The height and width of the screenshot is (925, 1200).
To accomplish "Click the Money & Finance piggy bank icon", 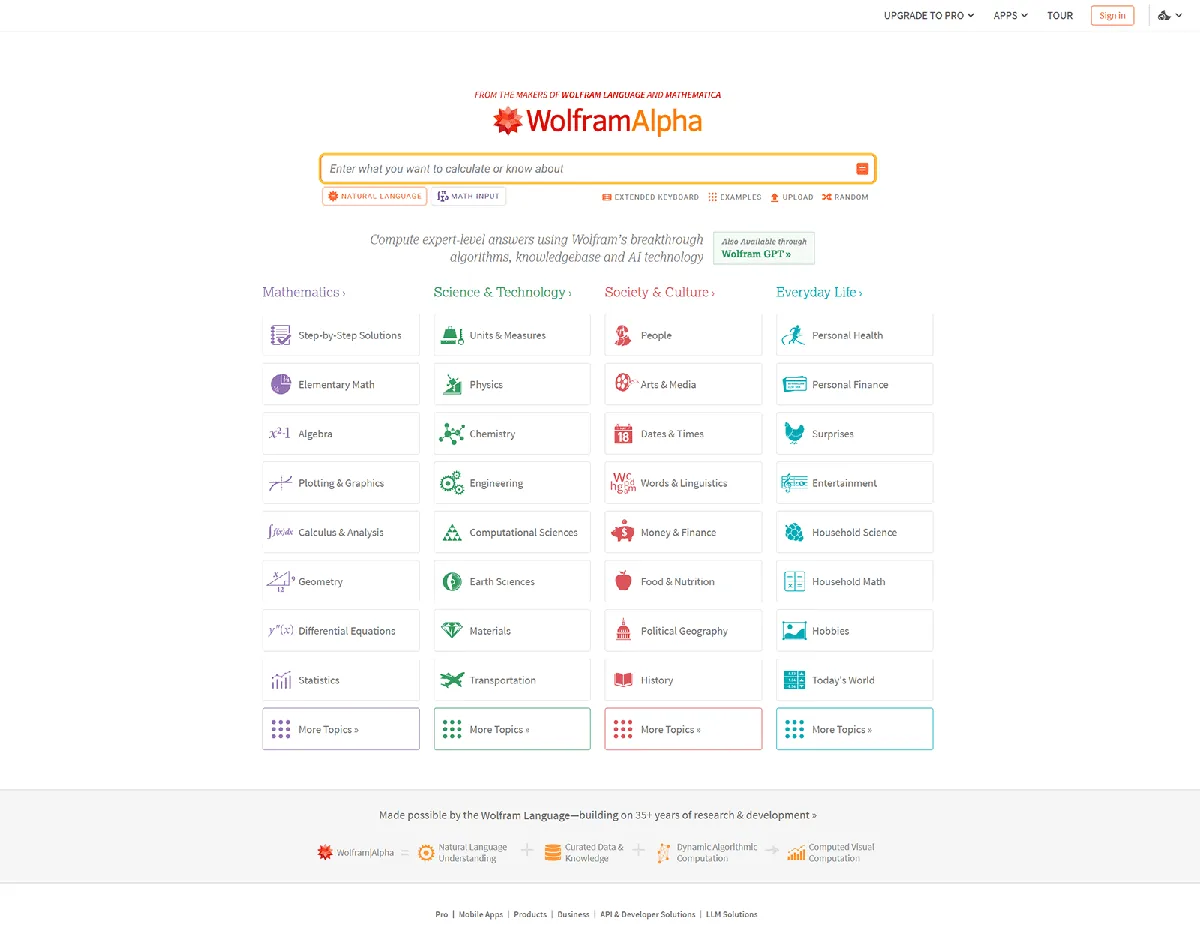I will tap(623, 532).
